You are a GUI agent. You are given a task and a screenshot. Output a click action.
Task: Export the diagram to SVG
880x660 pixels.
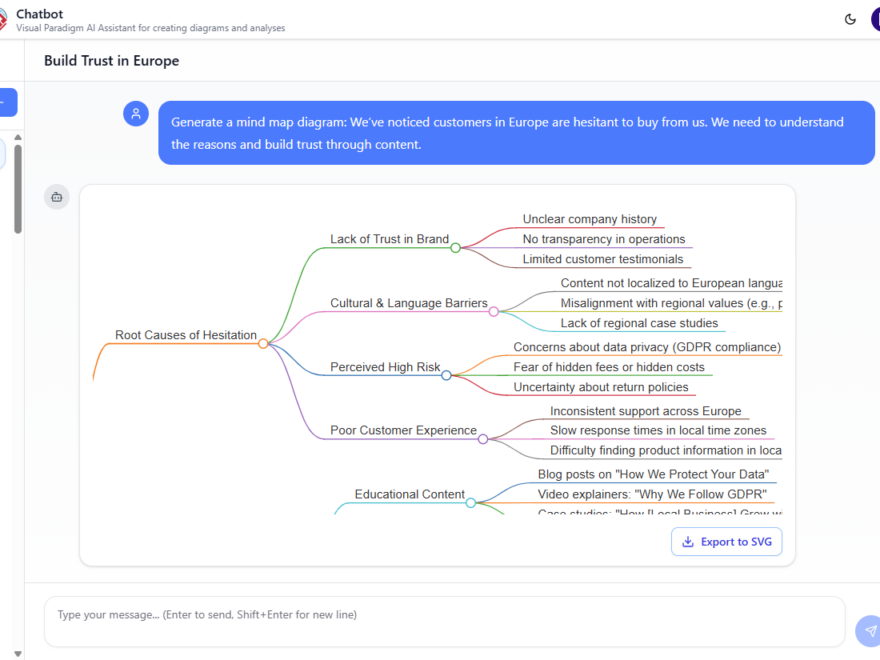click(727, 542)
